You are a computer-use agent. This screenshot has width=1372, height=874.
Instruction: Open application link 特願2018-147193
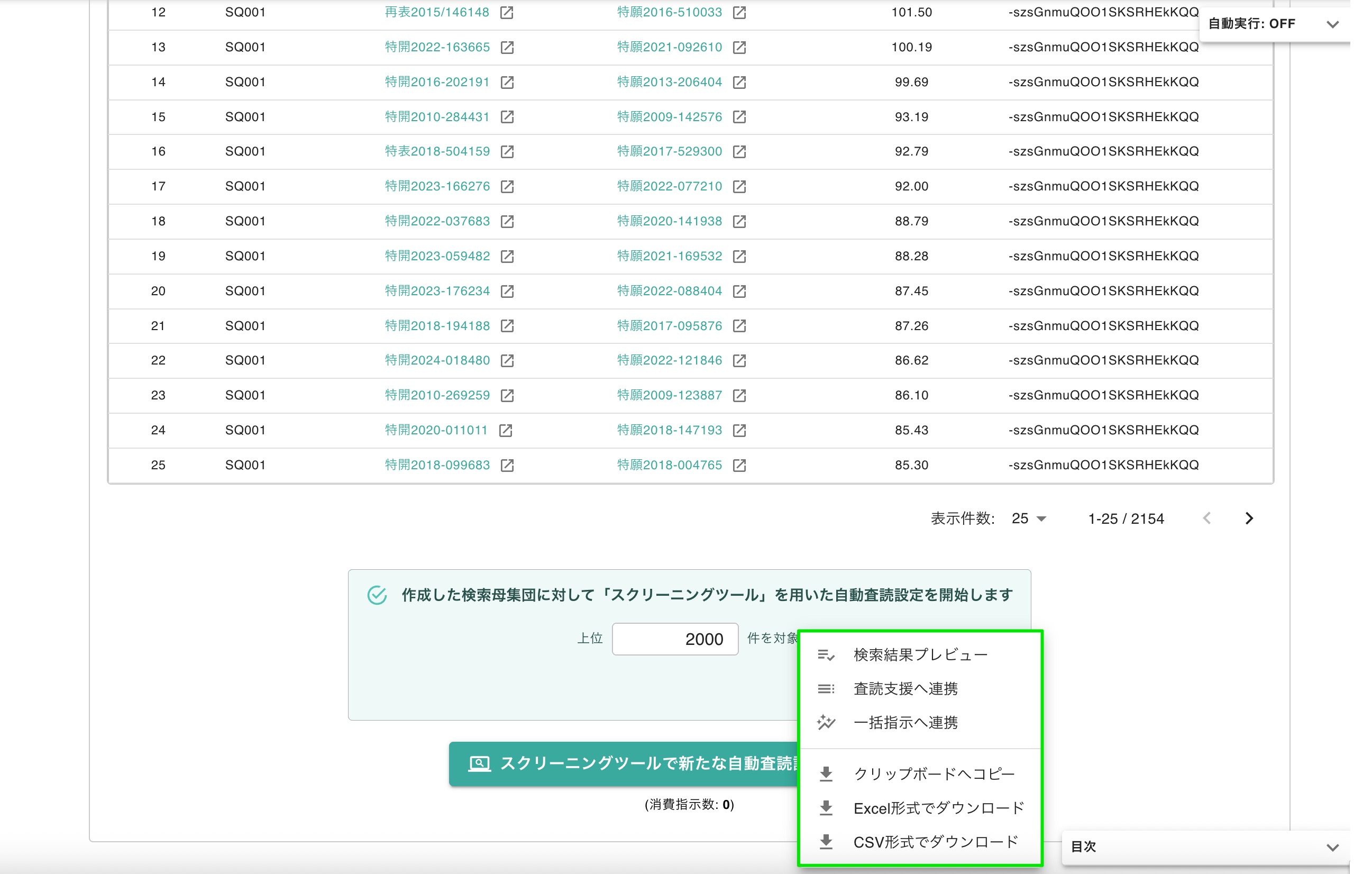pyautogui.click(x=670, y=430)
